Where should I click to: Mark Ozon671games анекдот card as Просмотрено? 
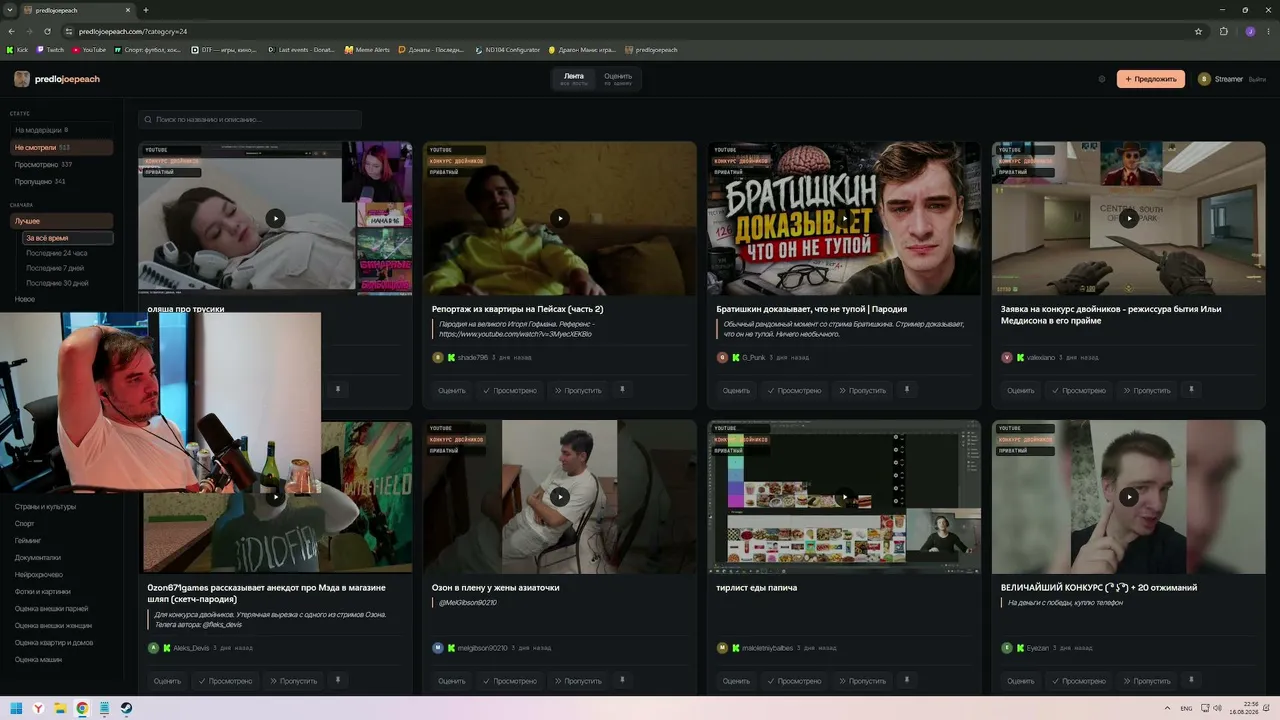pyautogui.click(x=226, y=681)
